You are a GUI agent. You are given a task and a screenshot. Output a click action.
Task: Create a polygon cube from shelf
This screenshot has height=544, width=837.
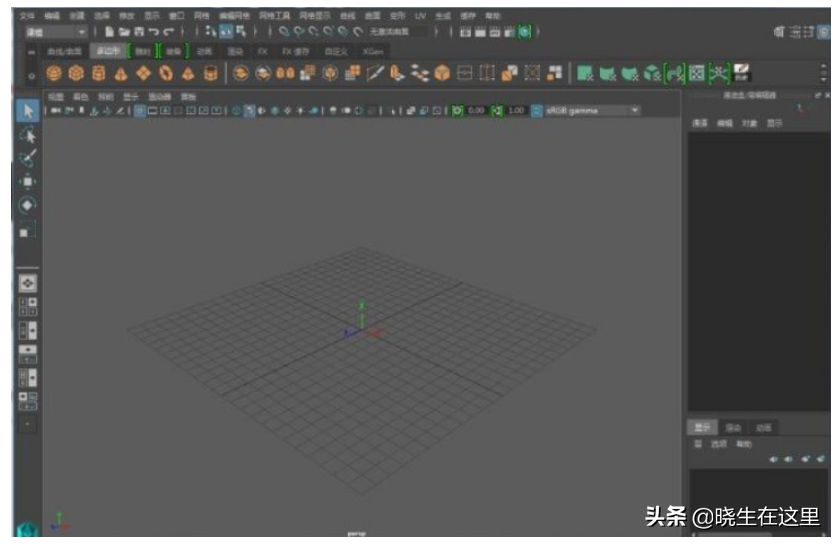76,73
